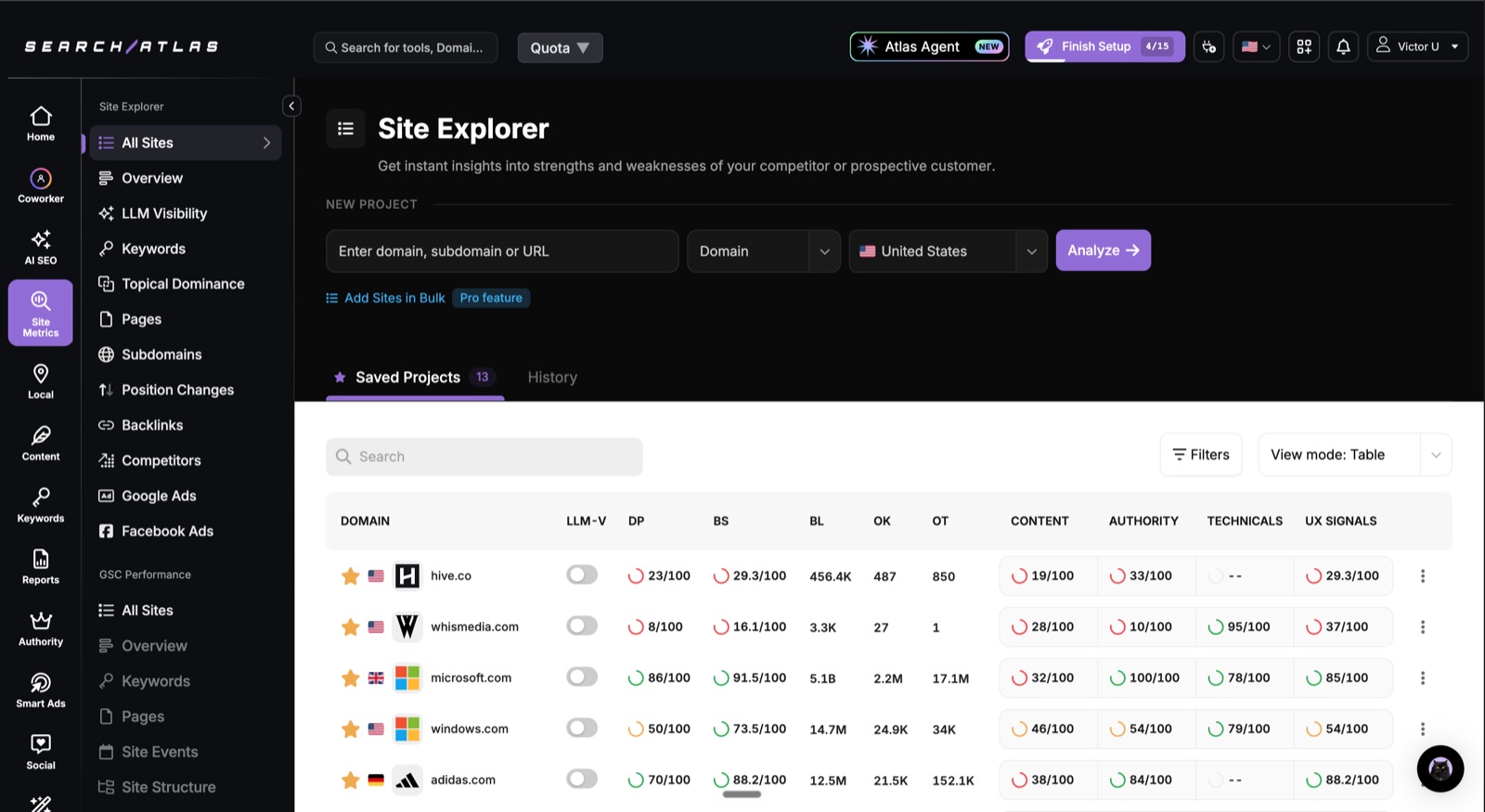The image size is (1485, 812).
Task: Open the Content section
Action: point(41,444)
